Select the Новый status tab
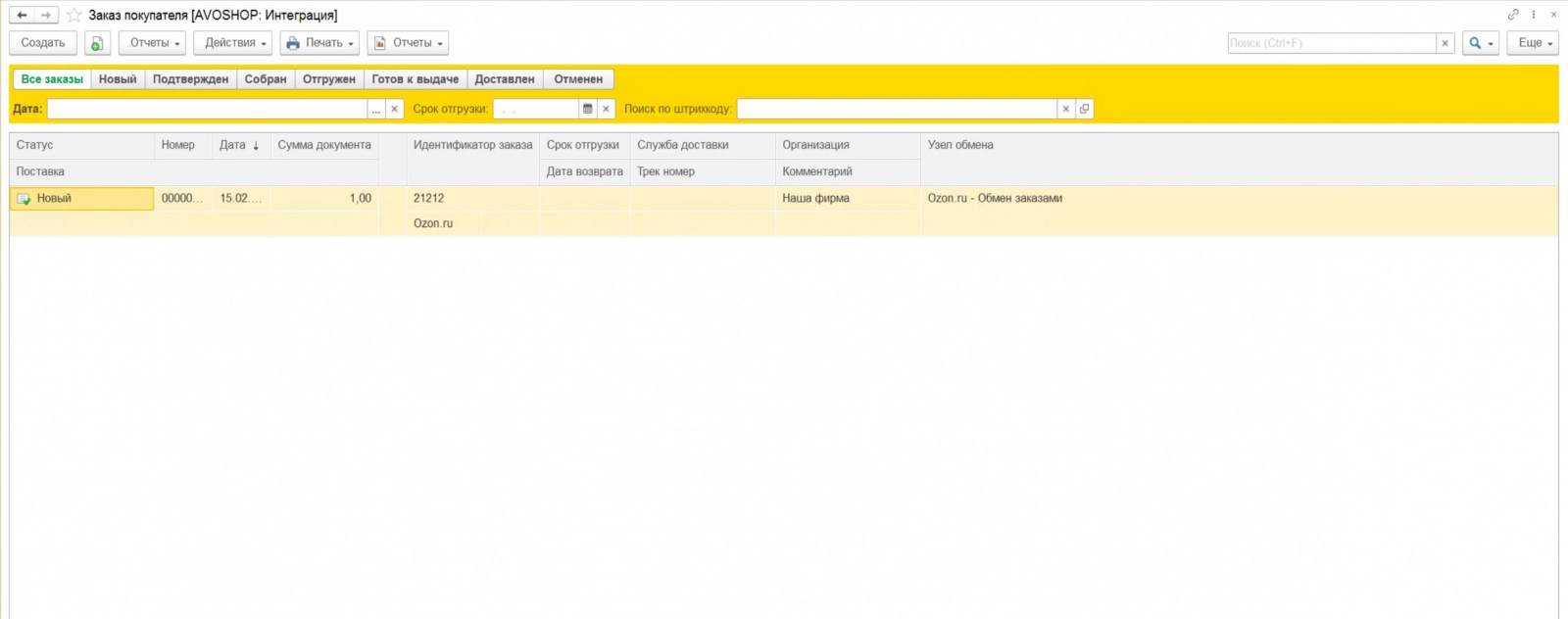Screen dimensions: 1568x619 (118, 79)
